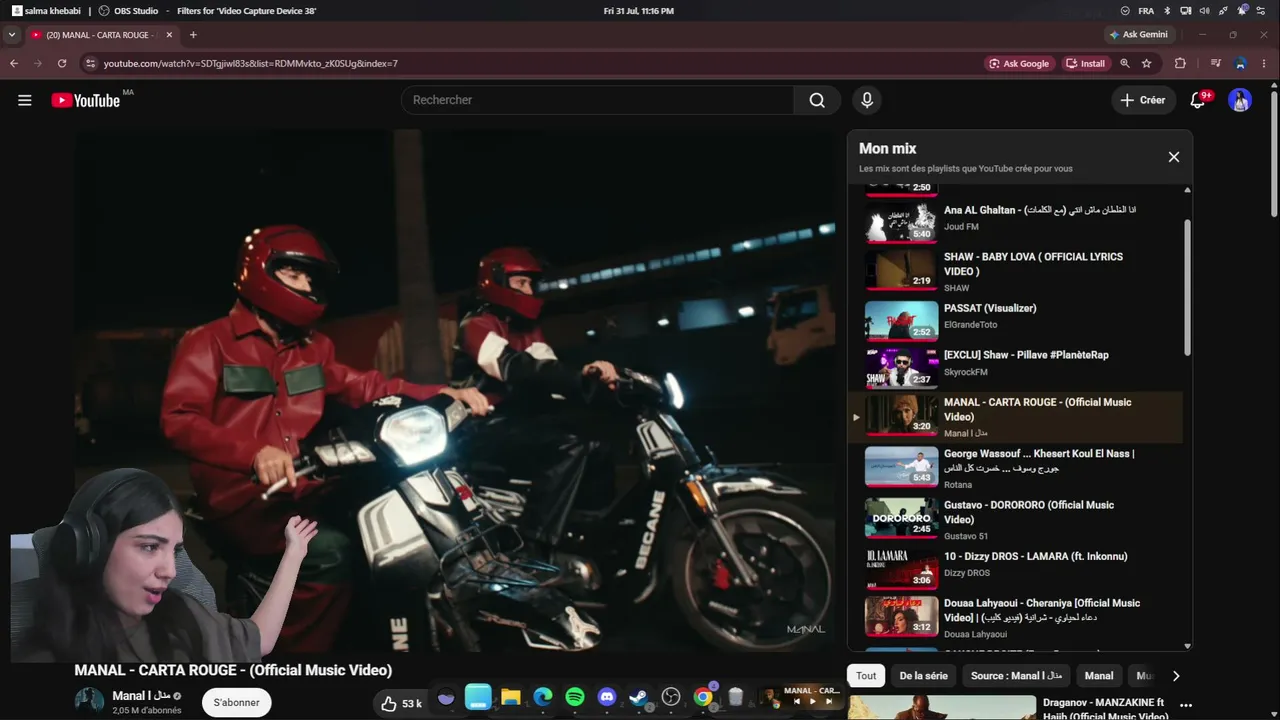Open Microsoft Edge from the dock
1280x720 pixels.
tap(543, 697)
